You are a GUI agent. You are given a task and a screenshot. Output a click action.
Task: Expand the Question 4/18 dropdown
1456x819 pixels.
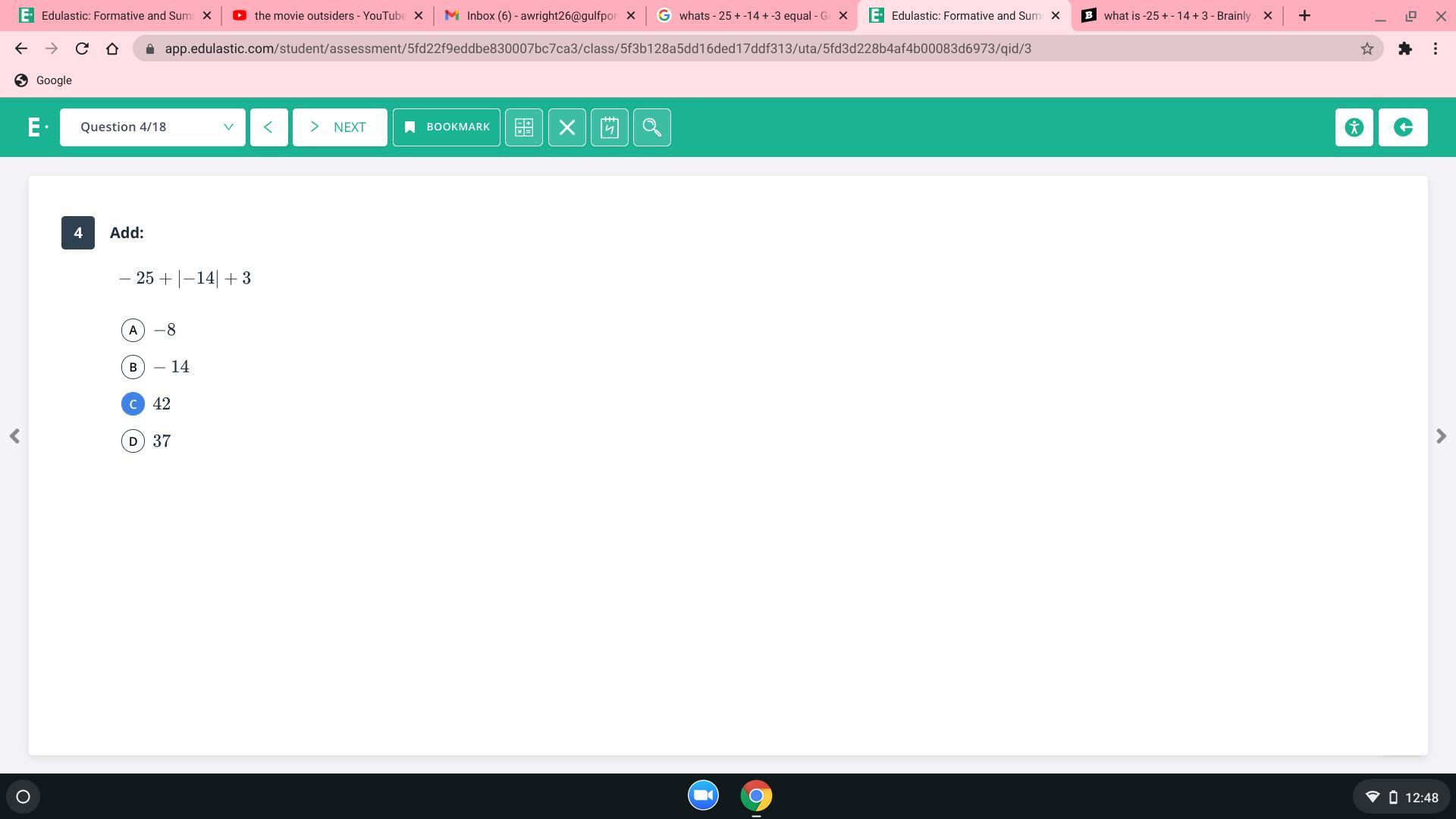pyautogui.click(x=152, y=127)
